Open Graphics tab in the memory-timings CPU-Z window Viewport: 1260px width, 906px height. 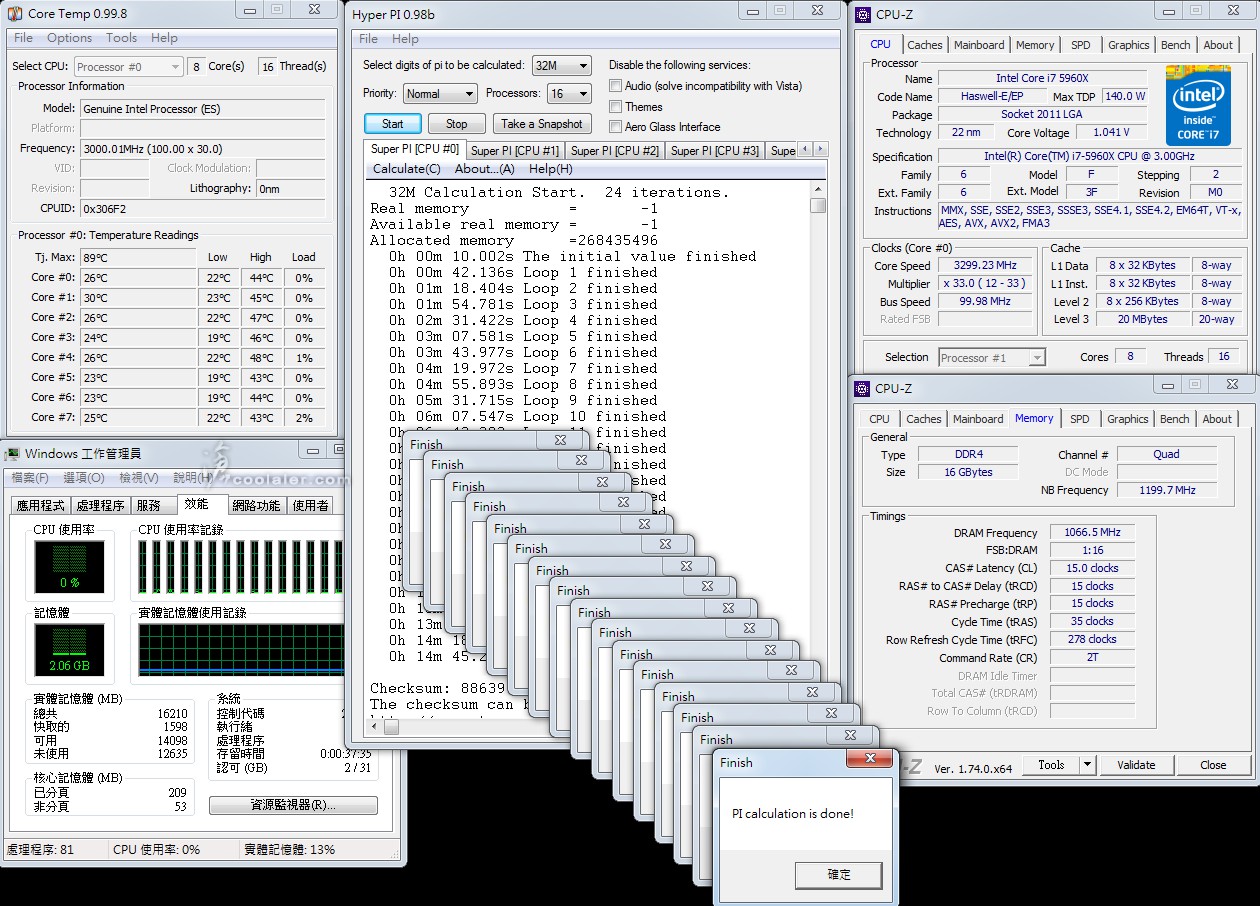[x=1128, y=419]
